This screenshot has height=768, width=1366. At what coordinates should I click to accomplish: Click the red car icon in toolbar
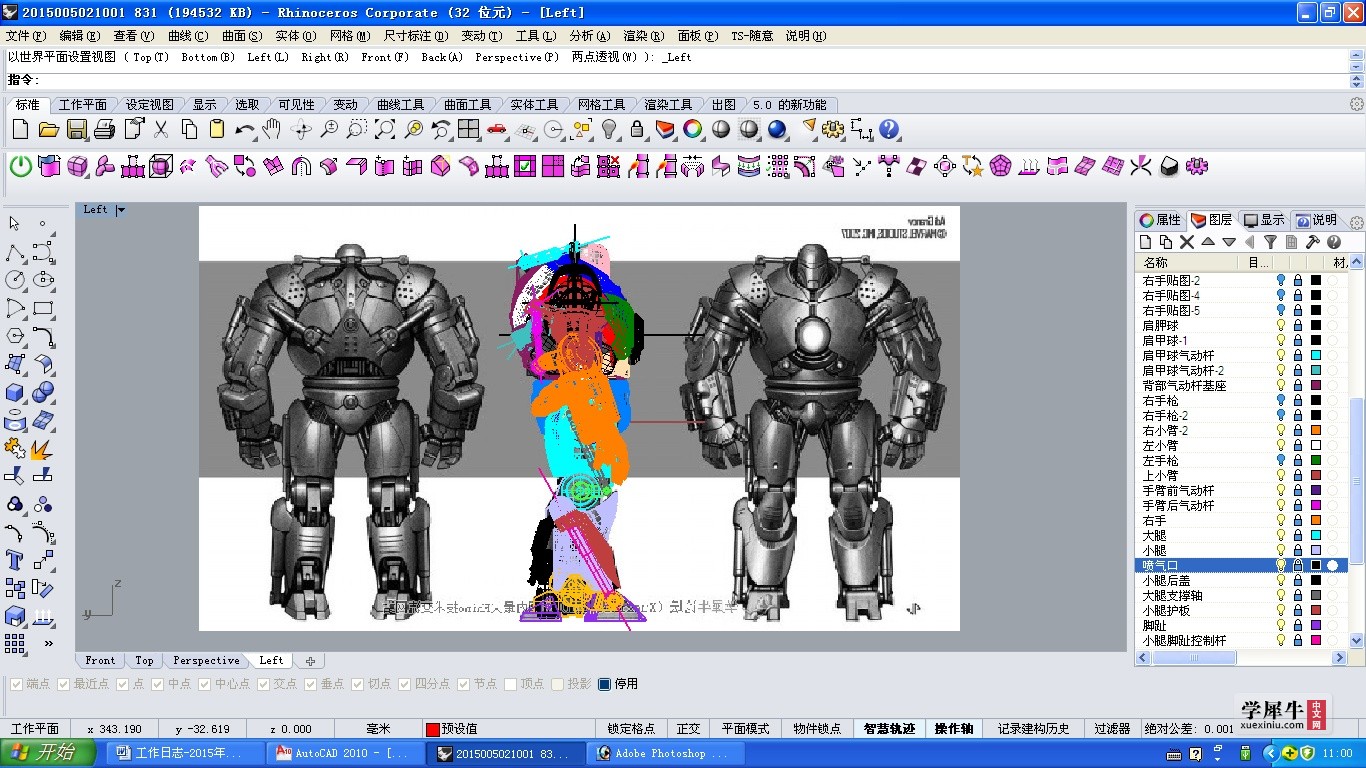point(497,129)
